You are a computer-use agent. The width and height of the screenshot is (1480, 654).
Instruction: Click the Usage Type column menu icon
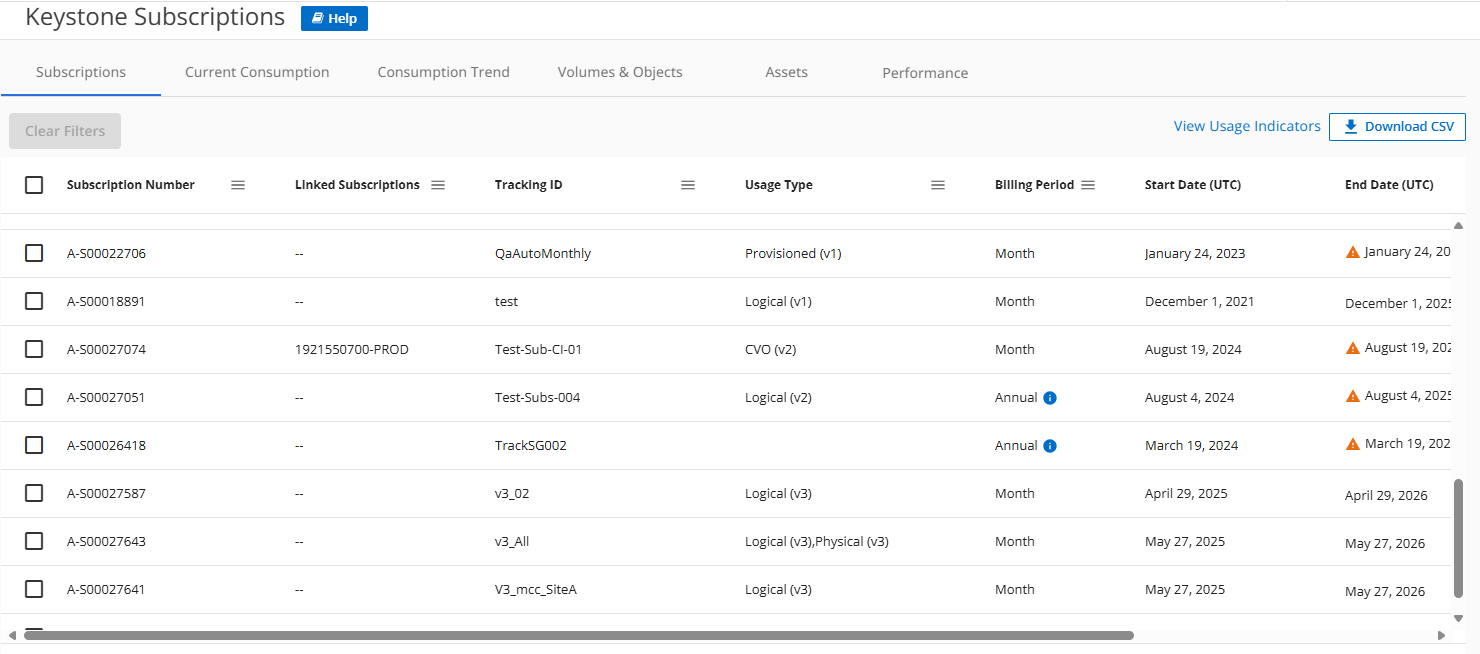pos(938,185)
